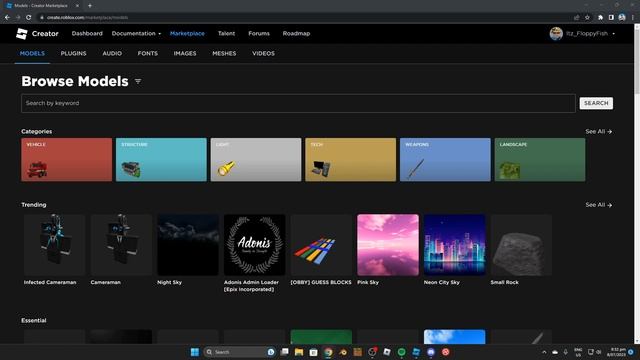Open File Explorer from the taskbar
The width and height of the screenshot is (640, 360).
299,352
